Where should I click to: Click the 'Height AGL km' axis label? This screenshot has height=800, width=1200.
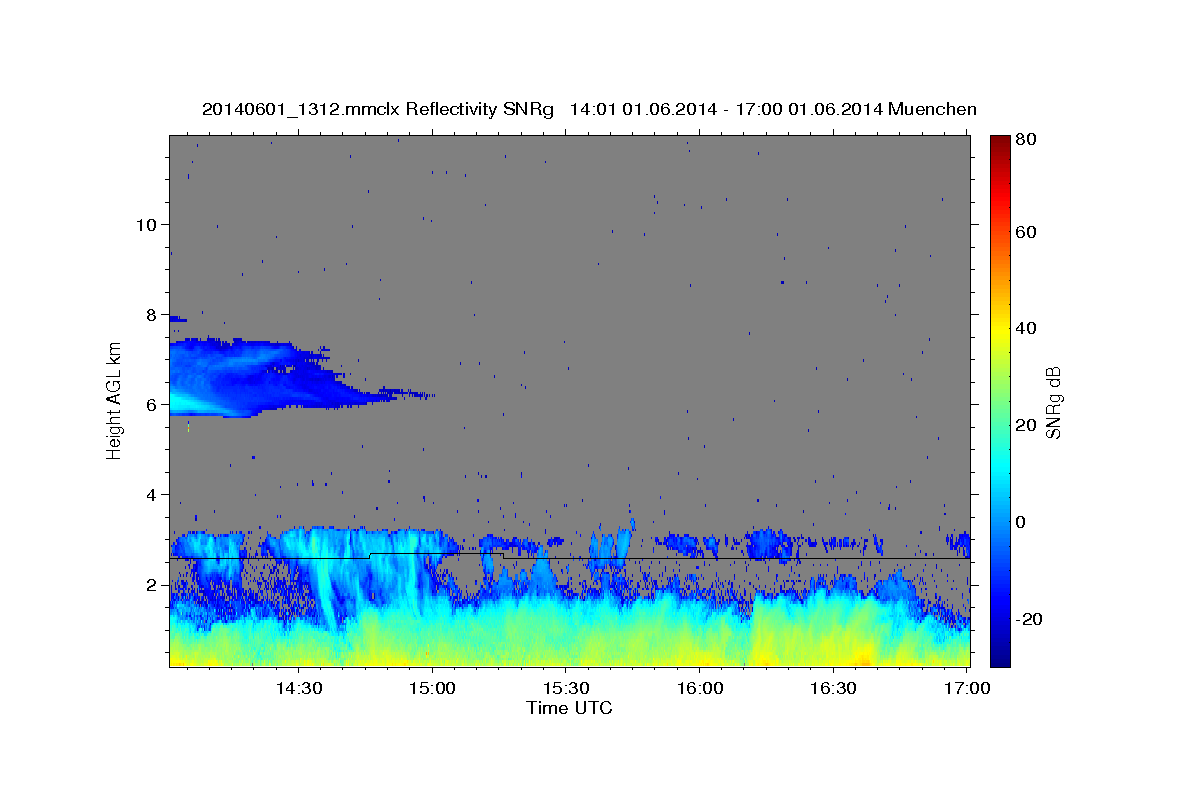pyautogui.click(x=114, y=399)
